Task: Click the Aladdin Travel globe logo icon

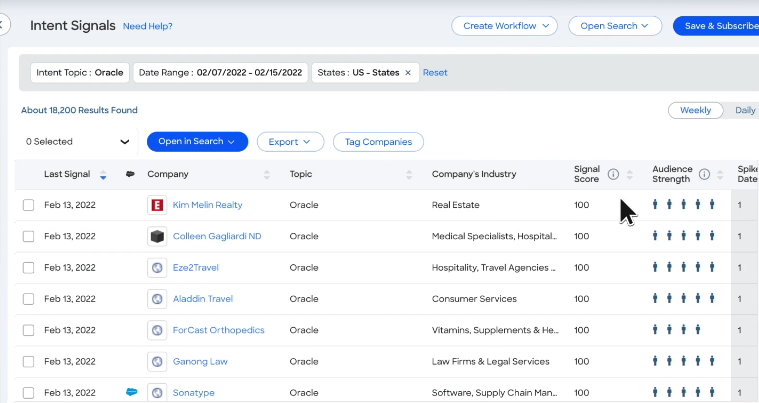Action: [x=157, y=299]
